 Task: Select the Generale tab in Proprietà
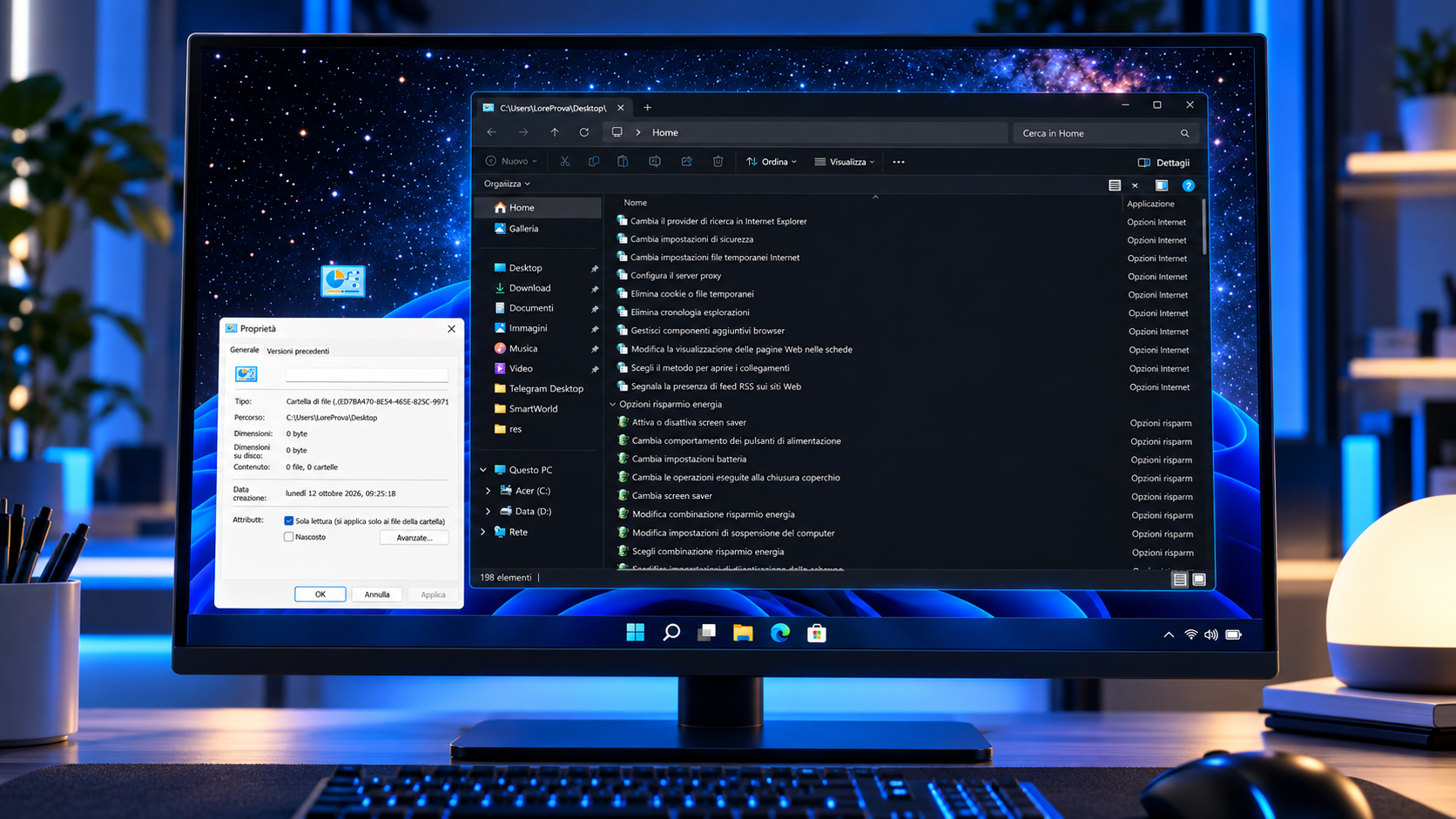[244, 350]
